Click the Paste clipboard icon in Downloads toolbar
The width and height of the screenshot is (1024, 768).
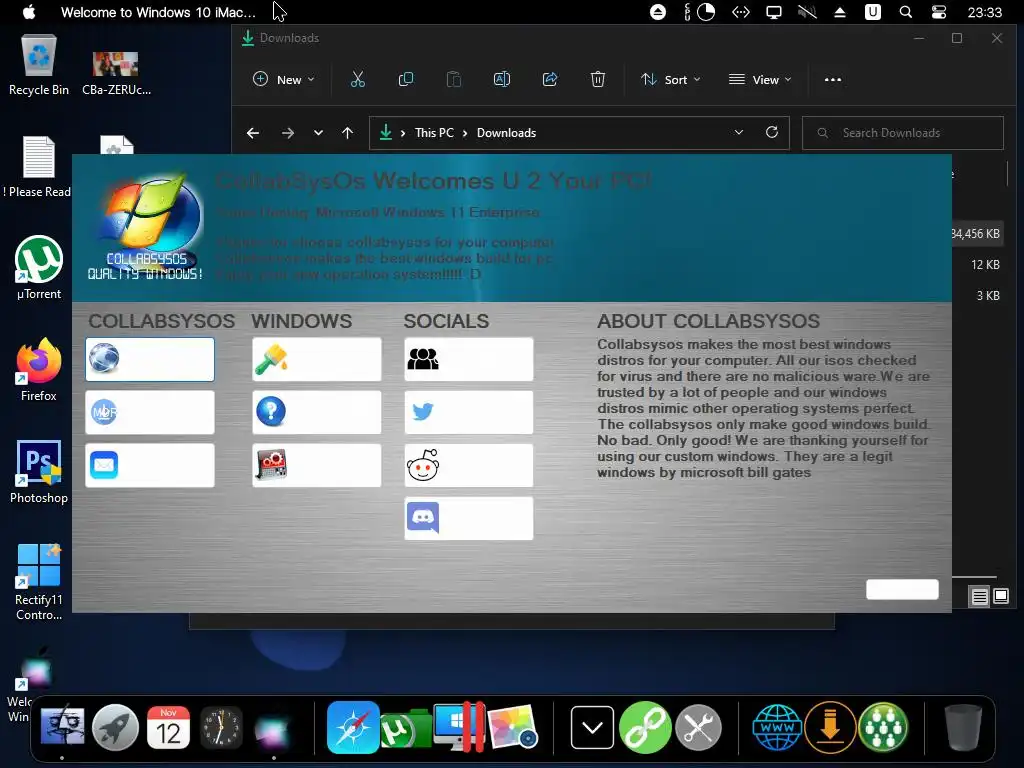click(454, 80)
